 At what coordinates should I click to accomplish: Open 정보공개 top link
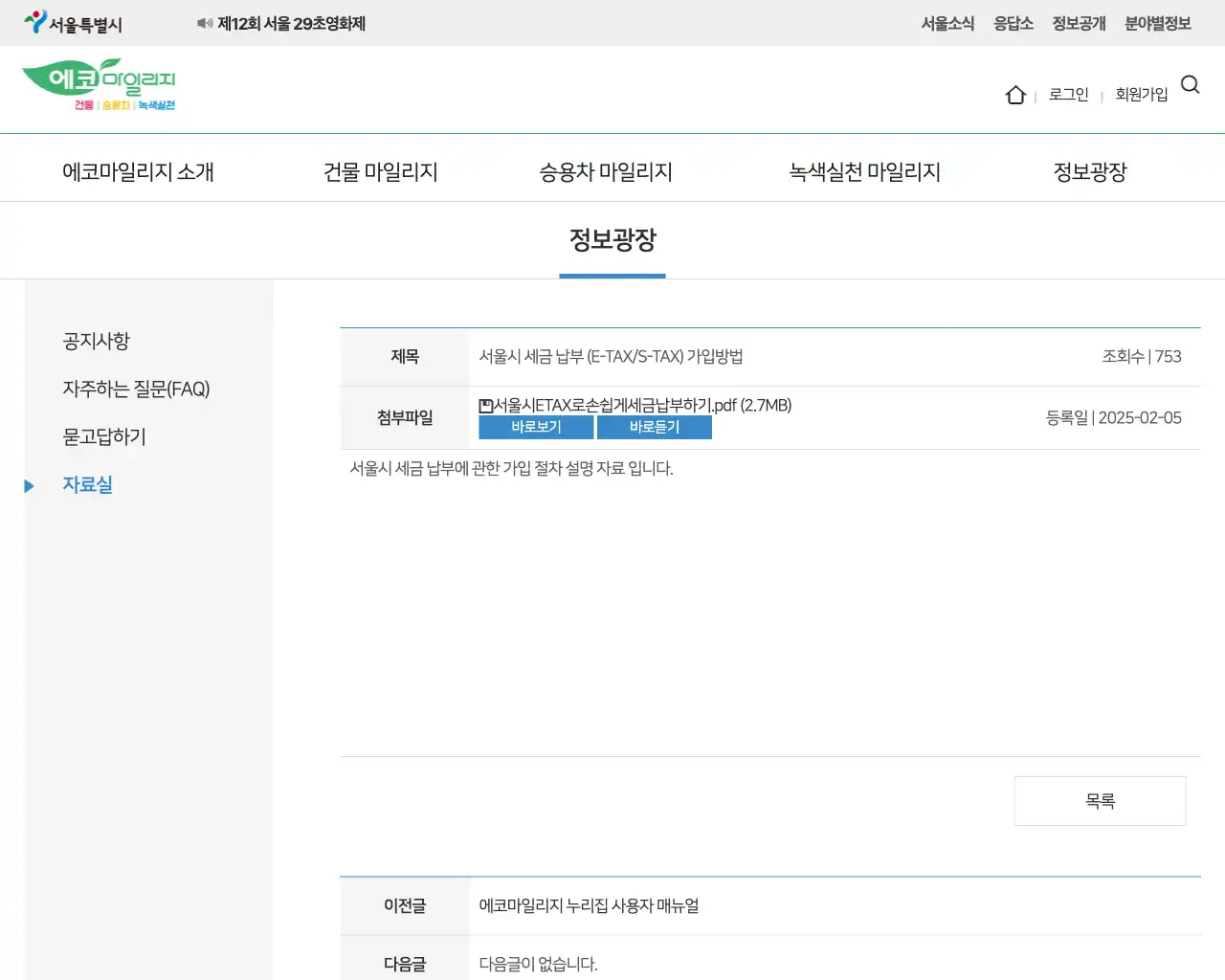[x=1079, y=23]
